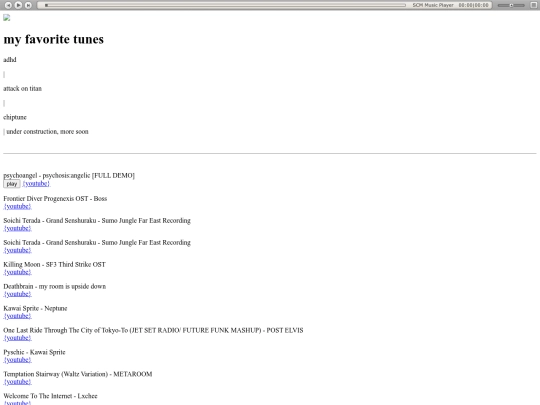This screenshot has height=405, width=540.
Task: Click the play button under psychoangel track
Action: click(12, 184)
